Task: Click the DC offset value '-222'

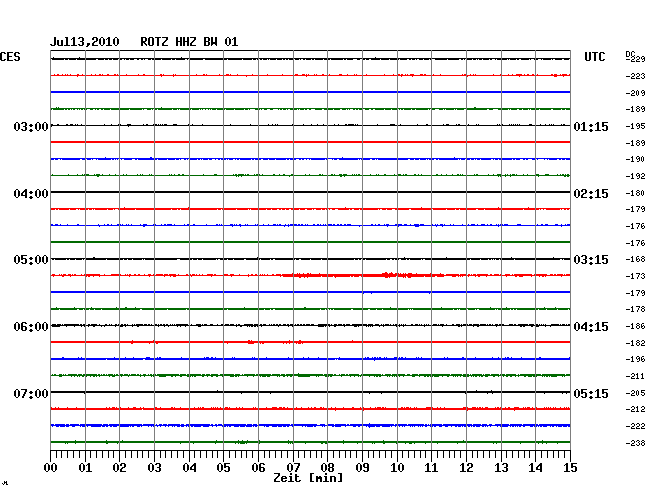Action: [x=635, y=426]
